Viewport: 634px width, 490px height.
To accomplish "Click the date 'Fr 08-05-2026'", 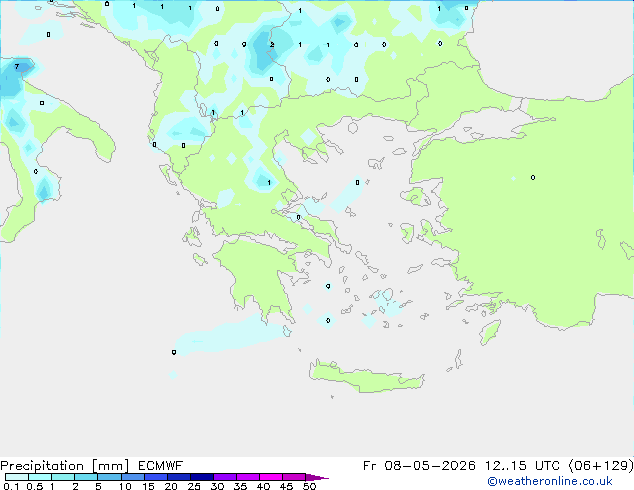I will tap(419, 466).
